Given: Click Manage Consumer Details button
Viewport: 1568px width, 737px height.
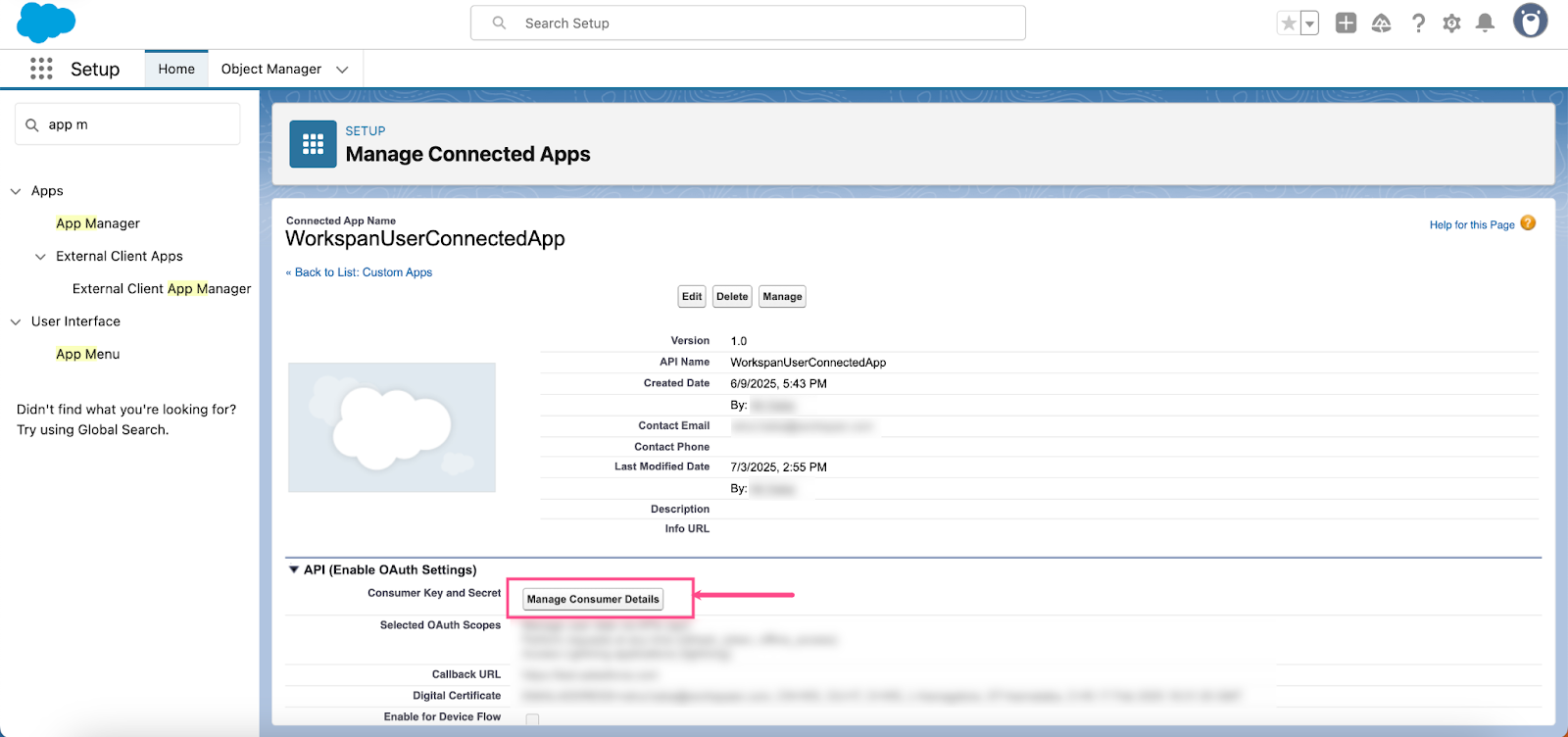Looking at the screenshot, I should coord(593,599).
